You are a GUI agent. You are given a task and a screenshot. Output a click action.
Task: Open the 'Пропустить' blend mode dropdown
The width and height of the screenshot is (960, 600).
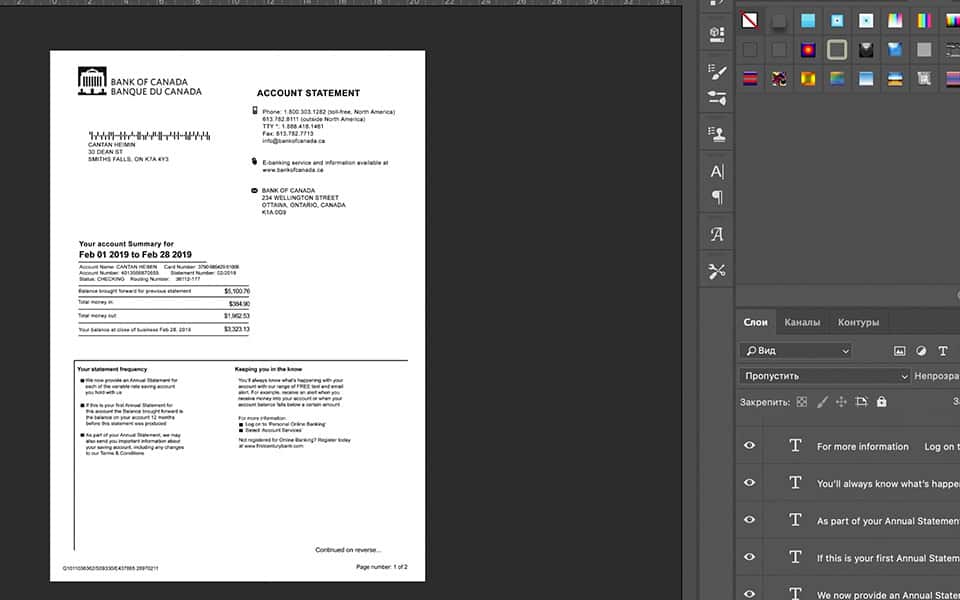point(824,376)
